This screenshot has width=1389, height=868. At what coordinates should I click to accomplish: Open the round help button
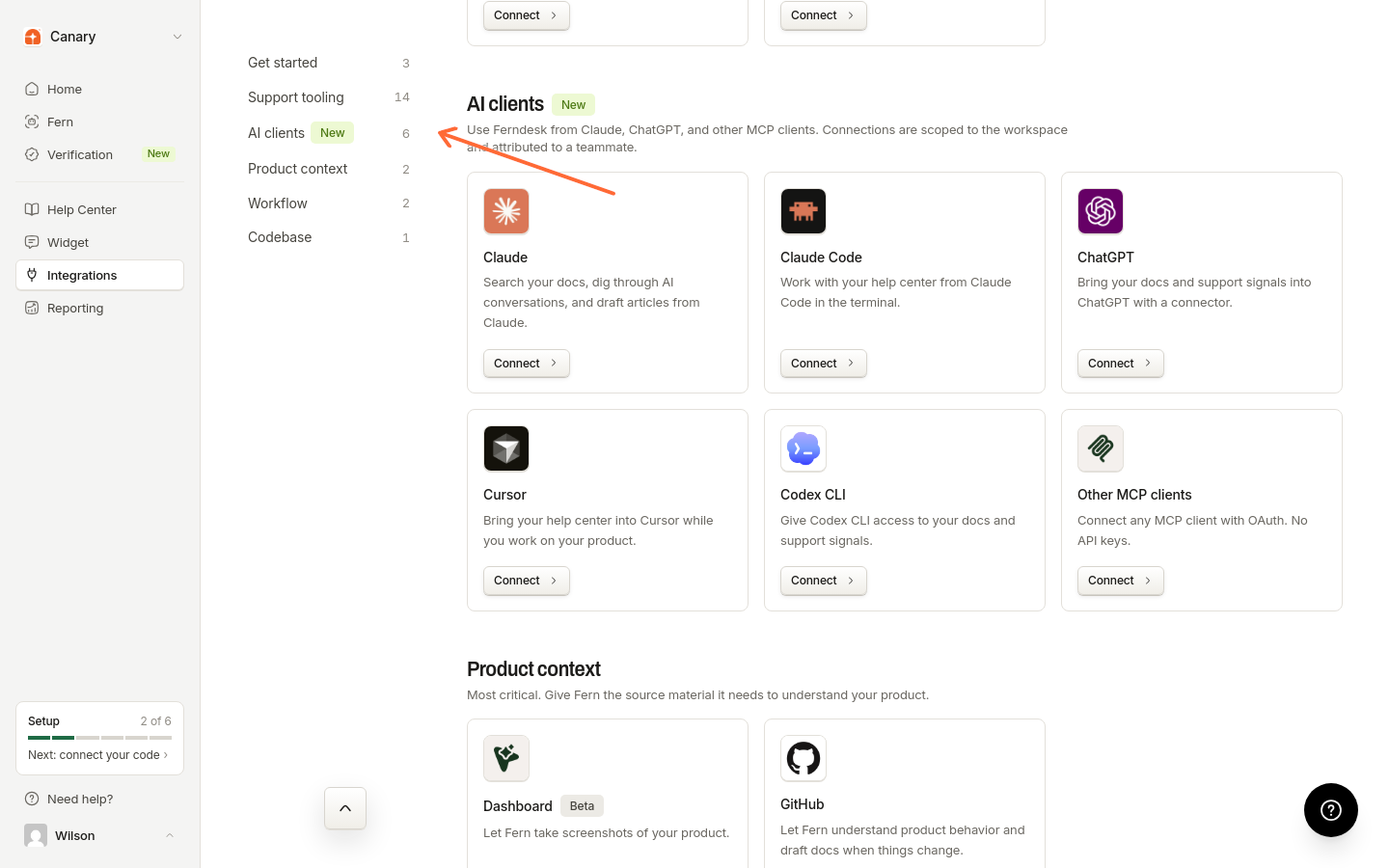[1331, 810]
